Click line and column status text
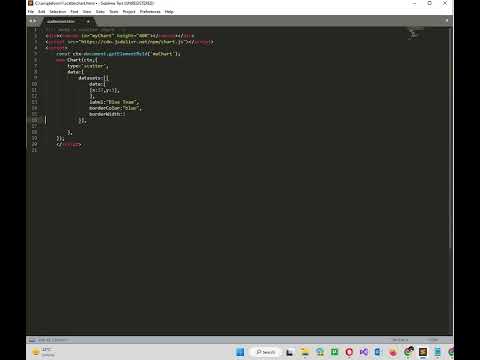Image resolution: width=480 pixels, height=360 pixels. (x=53, y=340)
